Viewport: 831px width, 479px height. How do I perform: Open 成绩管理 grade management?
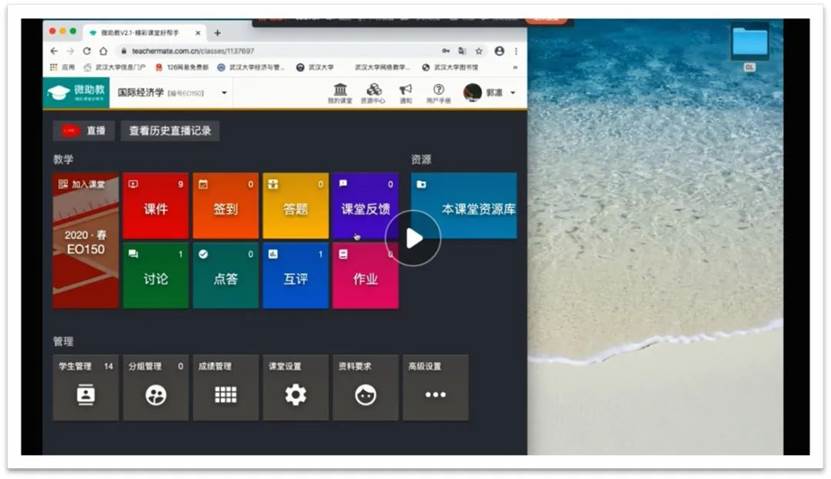click(225, 388)
